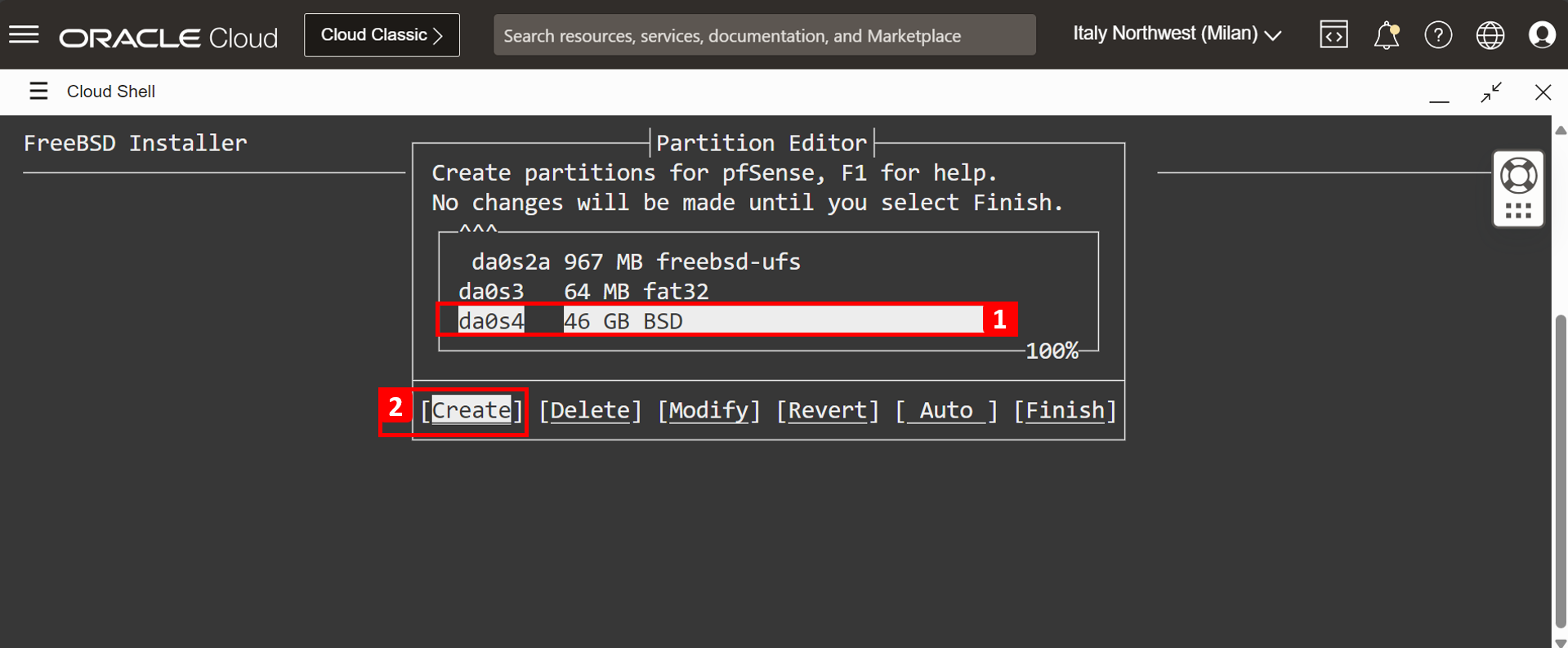1568x648 pixels.
Task: Open the Cloud Shell hamburger menu
Action: click(38, 91)
